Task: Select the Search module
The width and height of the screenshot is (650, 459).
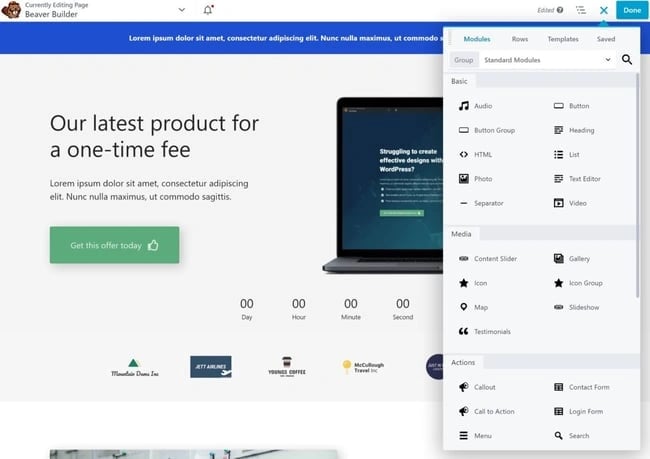Action: pos(572,436)
